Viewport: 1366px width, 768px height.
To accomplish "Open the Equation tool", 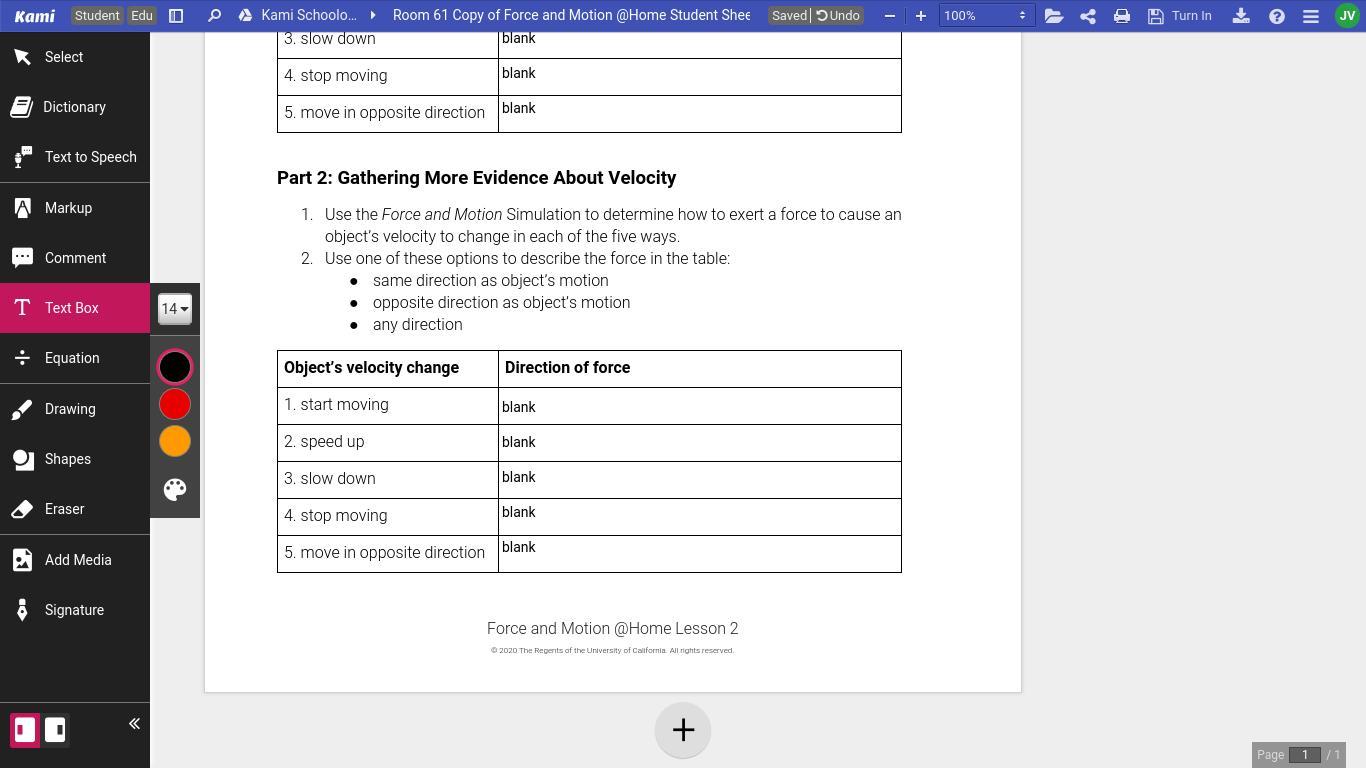I will [x=75, y=358].
